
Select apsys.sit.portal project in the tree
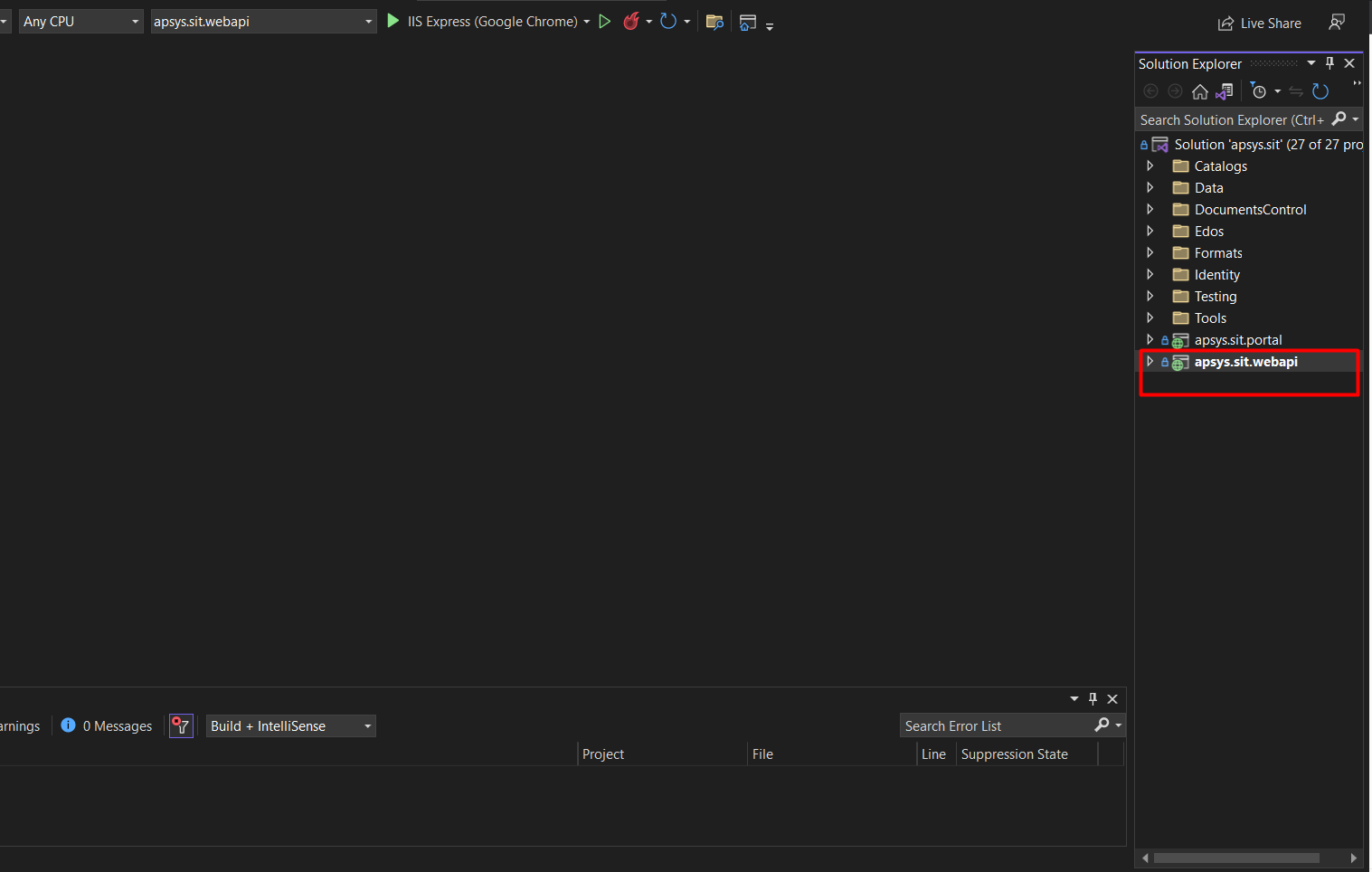point(1237,340)
